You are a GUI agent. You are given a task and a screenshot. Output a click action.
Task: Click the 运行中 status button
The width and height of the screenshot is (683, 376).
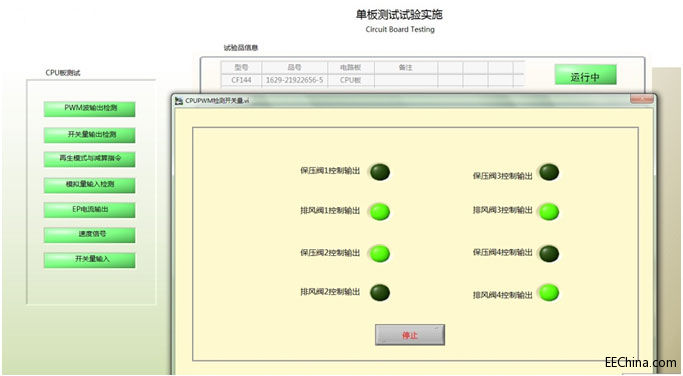pos(585,75)
